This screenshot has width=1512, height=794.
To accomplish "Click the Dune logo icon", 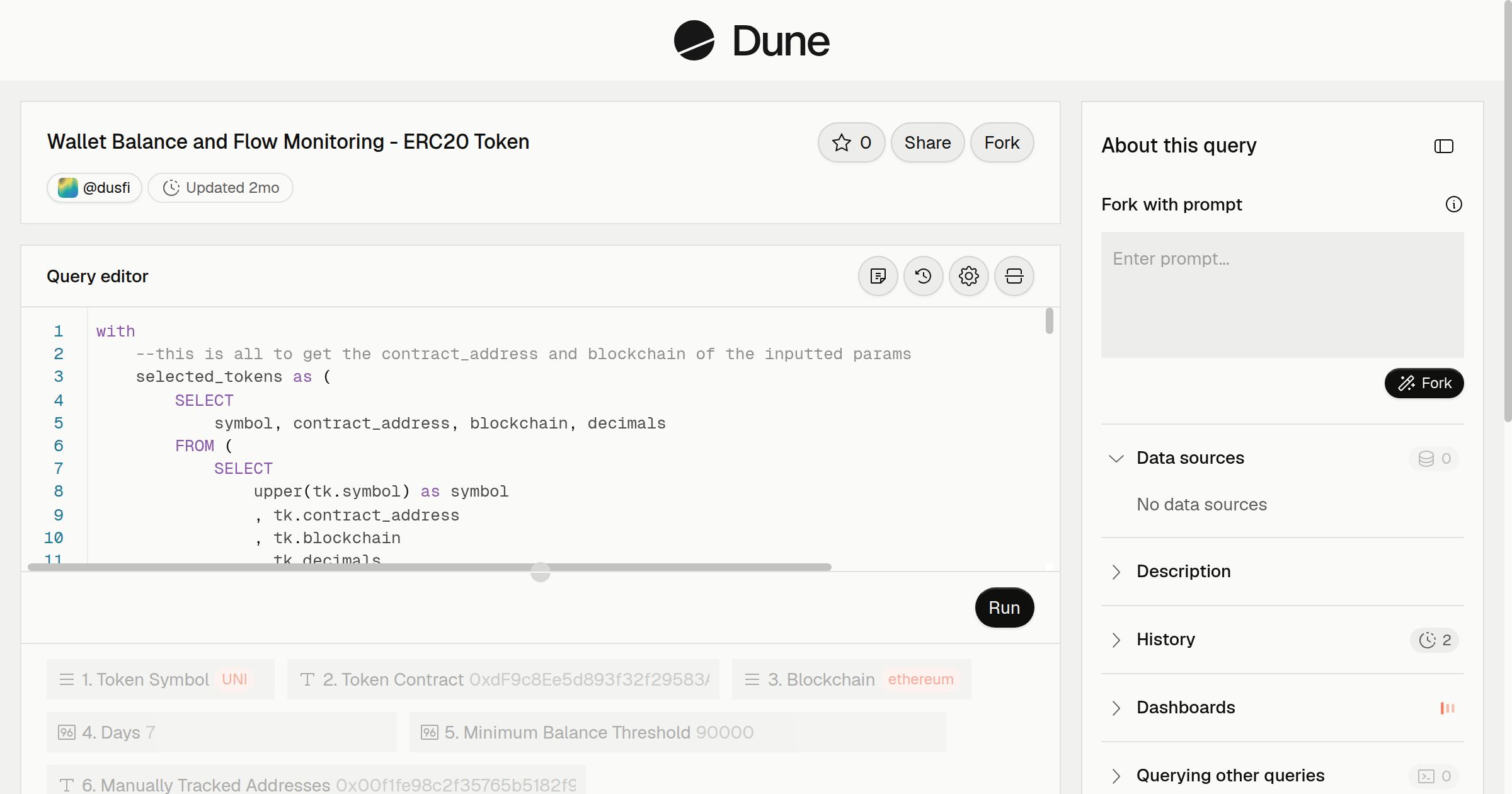I will pyautogui.click(x=694, y=40).
